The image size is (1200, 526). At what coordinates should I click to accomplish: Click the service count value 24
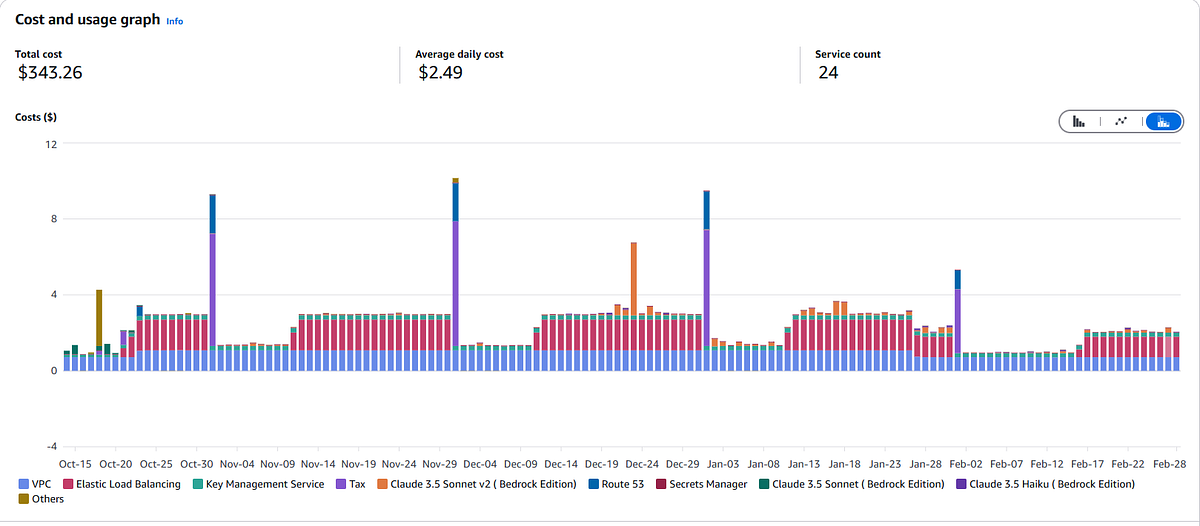[x=828, y=73]
